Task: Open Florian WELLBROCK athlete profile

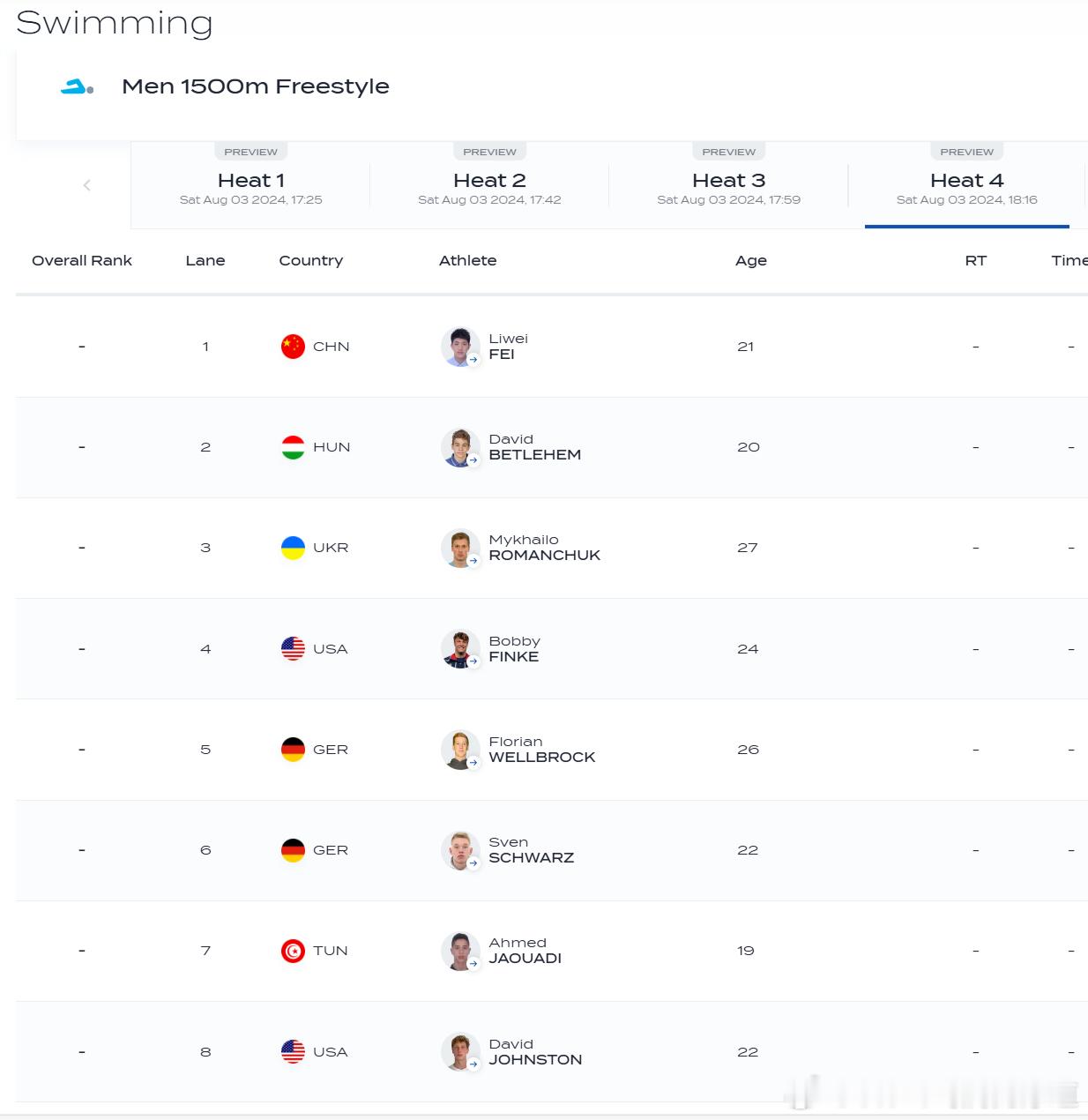Action: click(541, 750)
